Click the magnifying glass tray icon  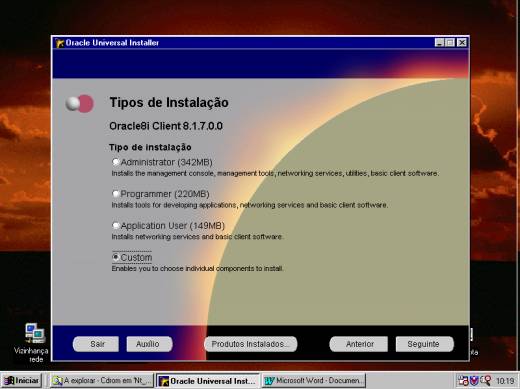(x=485, y=381)
